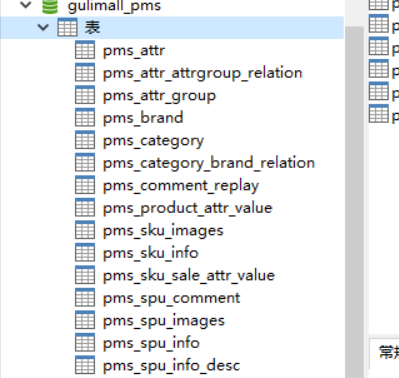Select pms_sku_info table name
Viewport: 399px width, 378px height.
click(x=151, y=253)
